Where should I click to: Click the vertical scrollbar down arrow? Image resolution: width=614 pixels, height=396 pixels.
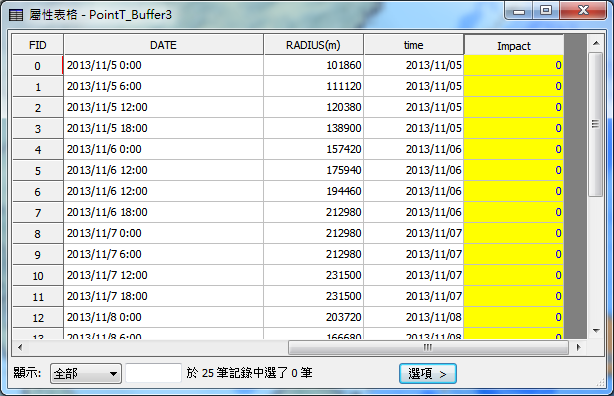[x=596, y=331]
